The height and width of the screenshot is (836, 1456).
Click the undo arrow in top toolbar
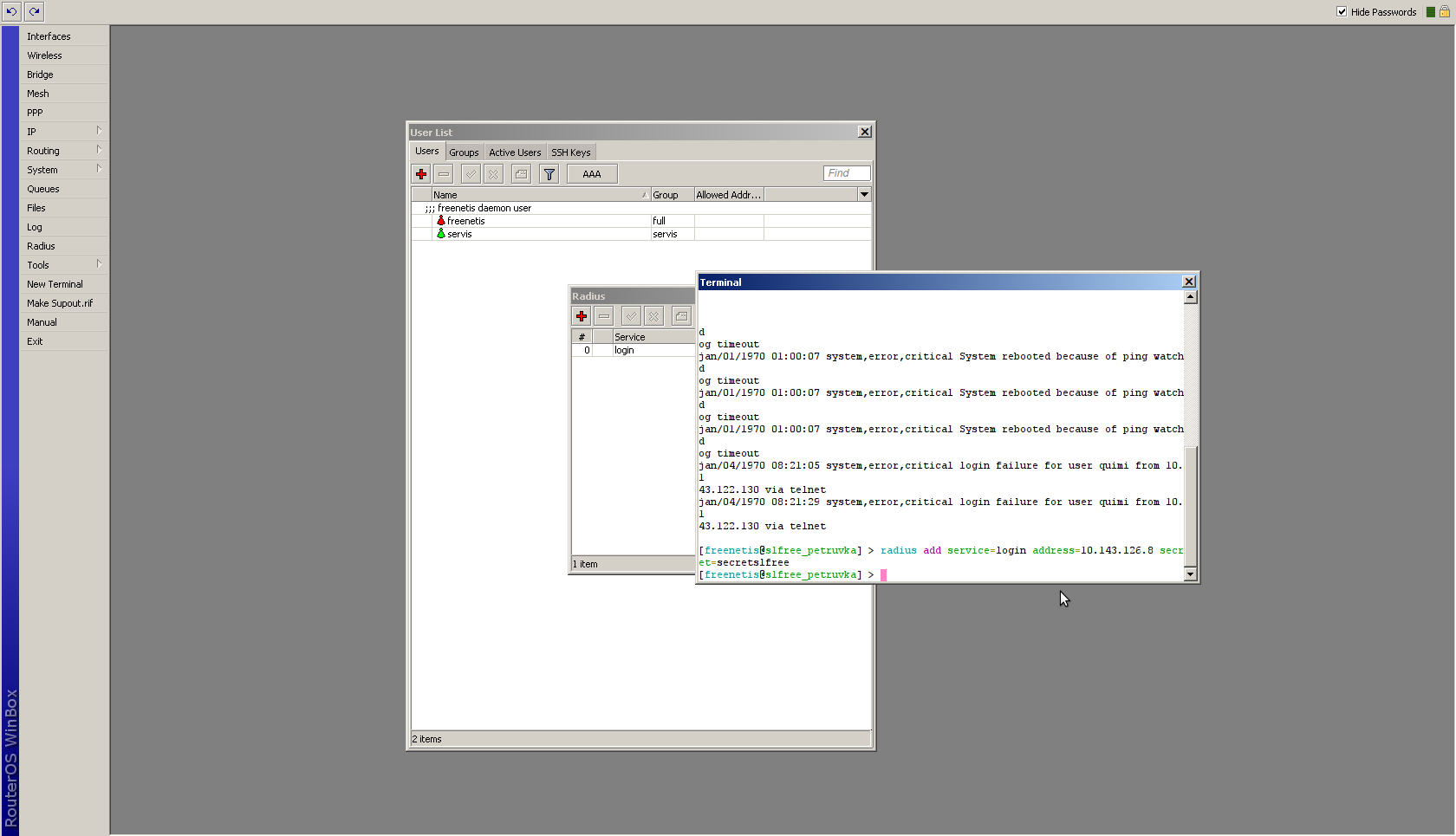click(x=11, y=11)
